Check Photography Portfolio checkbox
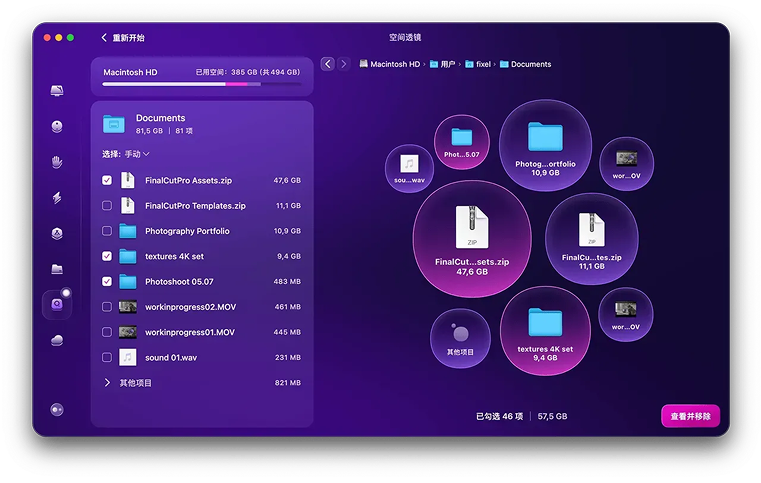Screen dimensions: 761x483 [107, 231]
